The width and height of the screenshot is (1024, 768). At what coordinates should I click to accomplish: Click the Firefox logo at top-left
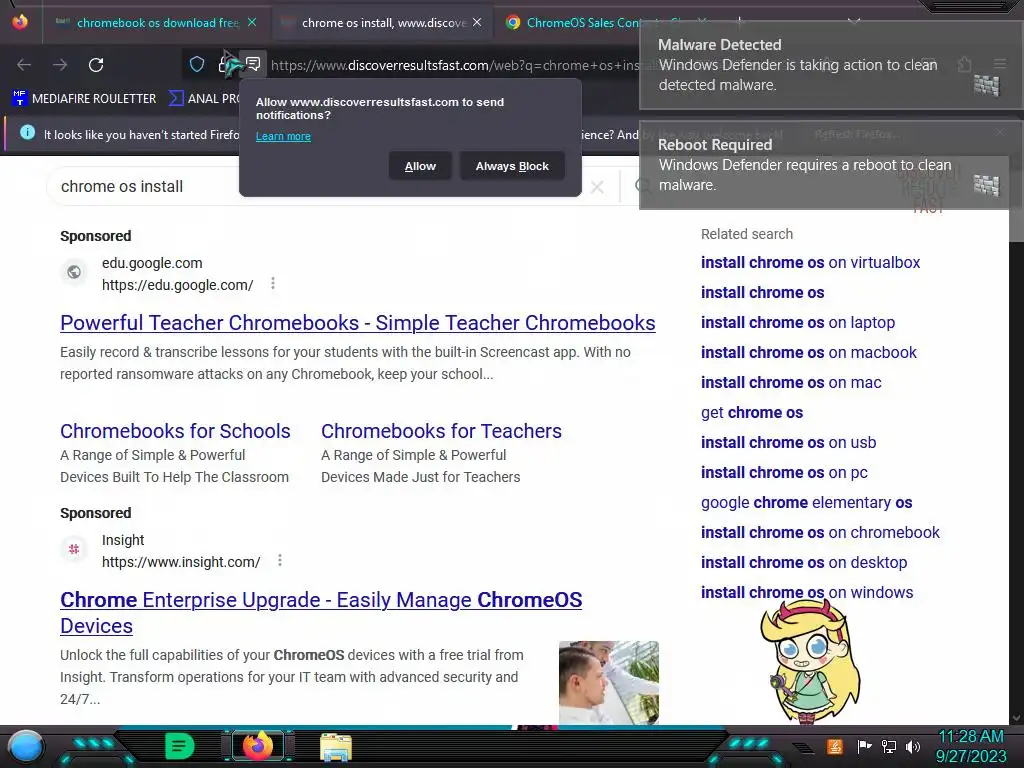[x=20, y=22]
